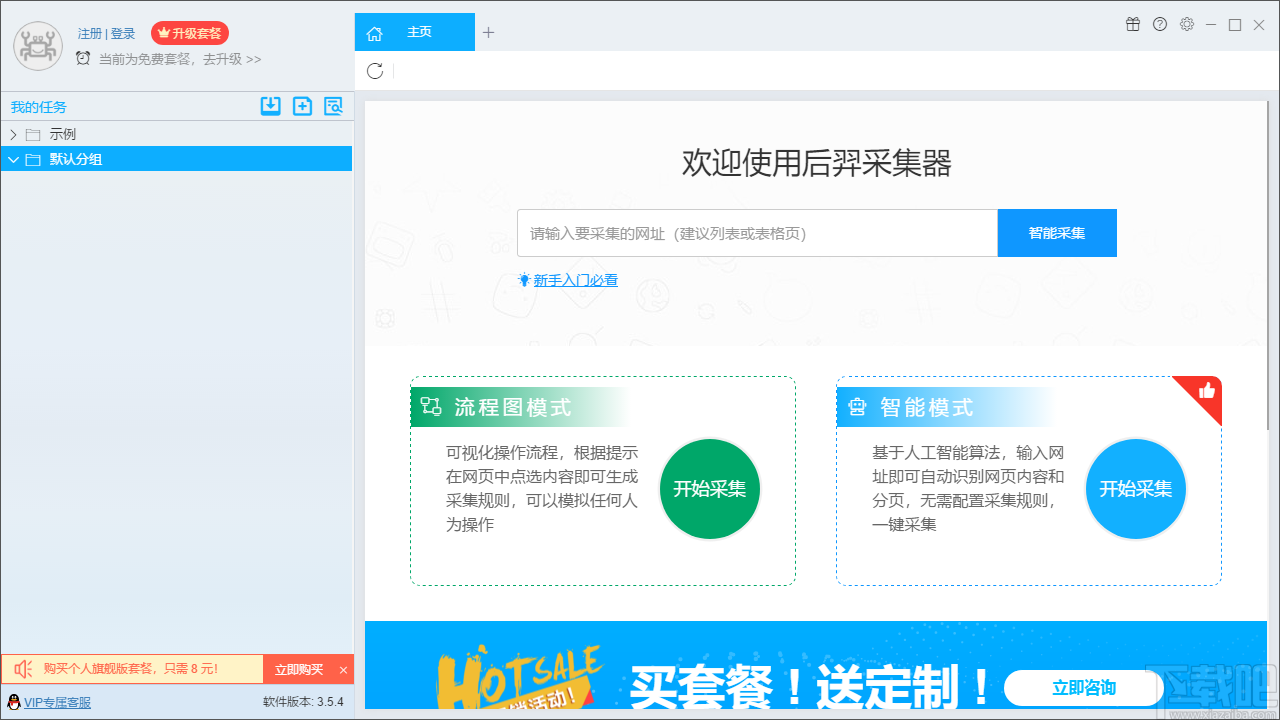Switch to the 主页 home tab
Screen dimensions: 1280x720
coord(415,32)
